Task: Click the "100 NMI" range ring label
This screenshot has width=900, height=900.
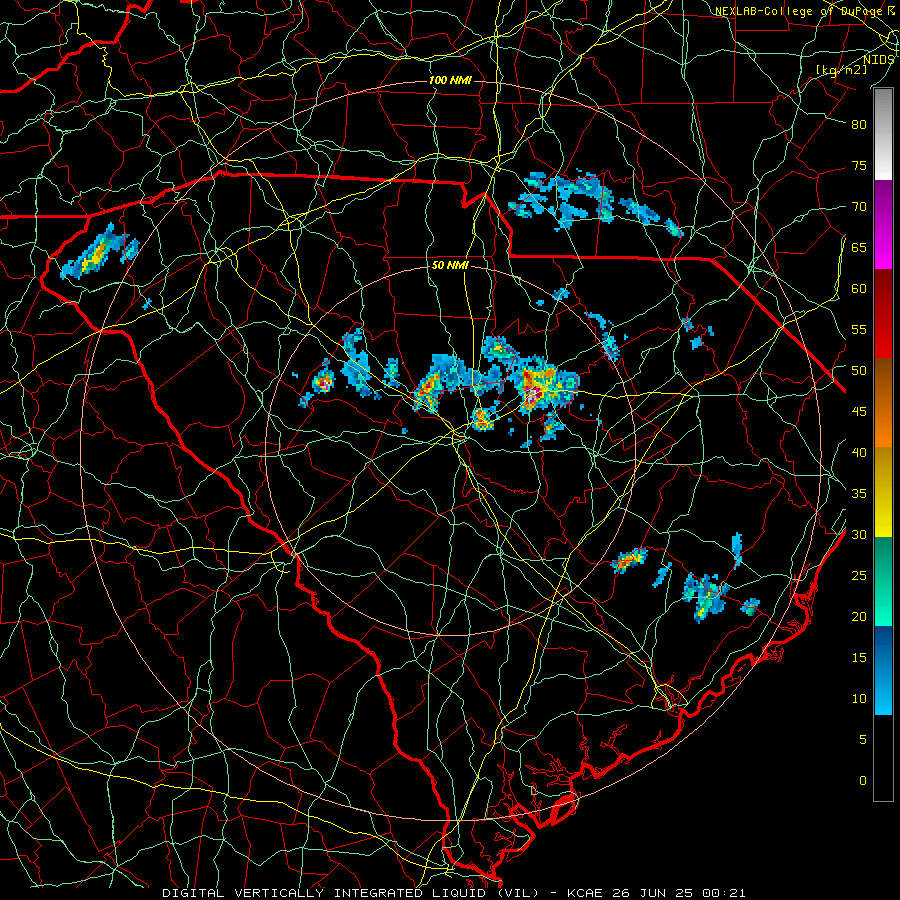Action: click(450, 80)
